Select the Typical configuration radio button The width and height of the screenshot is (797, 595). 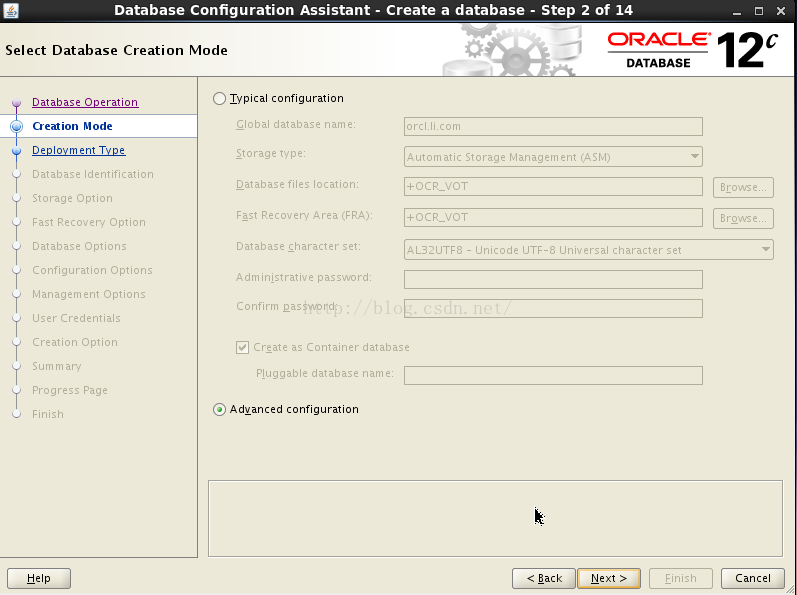coord(220,99)
